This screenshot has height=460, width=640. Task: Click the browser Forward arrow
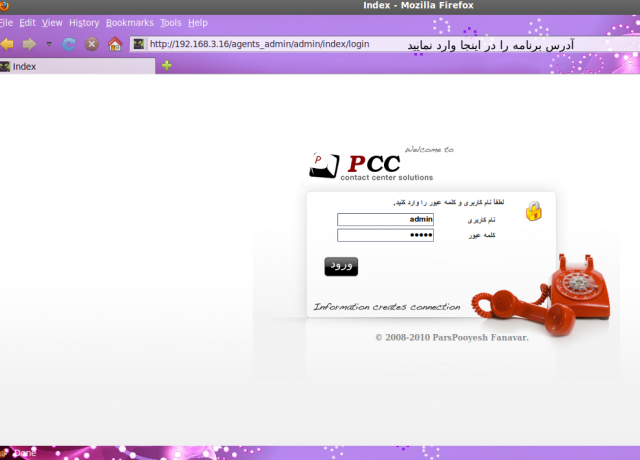(x=29, y=44)
